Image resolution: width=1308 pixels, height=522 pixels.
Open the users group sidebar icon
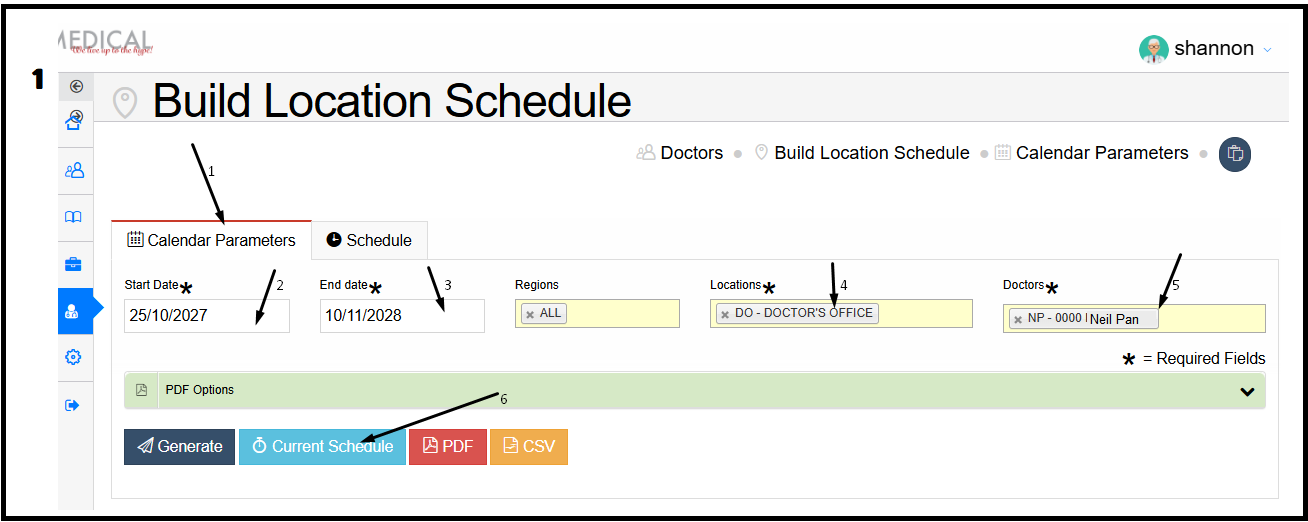pos(74,170)
